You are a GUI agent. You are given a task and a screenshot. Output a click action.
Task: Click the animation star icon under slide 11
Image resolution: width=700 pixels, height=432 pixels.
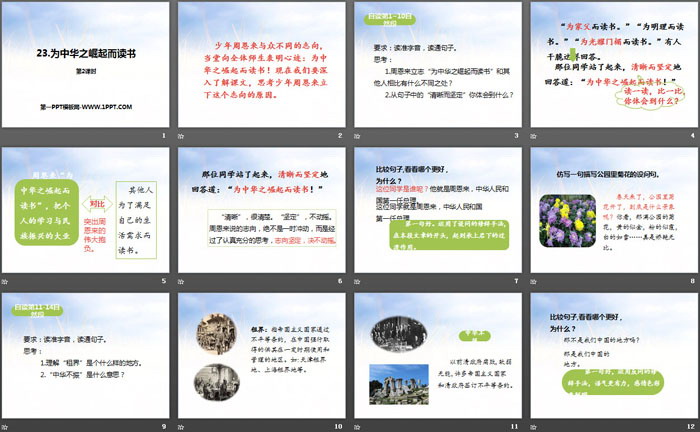(x=357, y=427)
